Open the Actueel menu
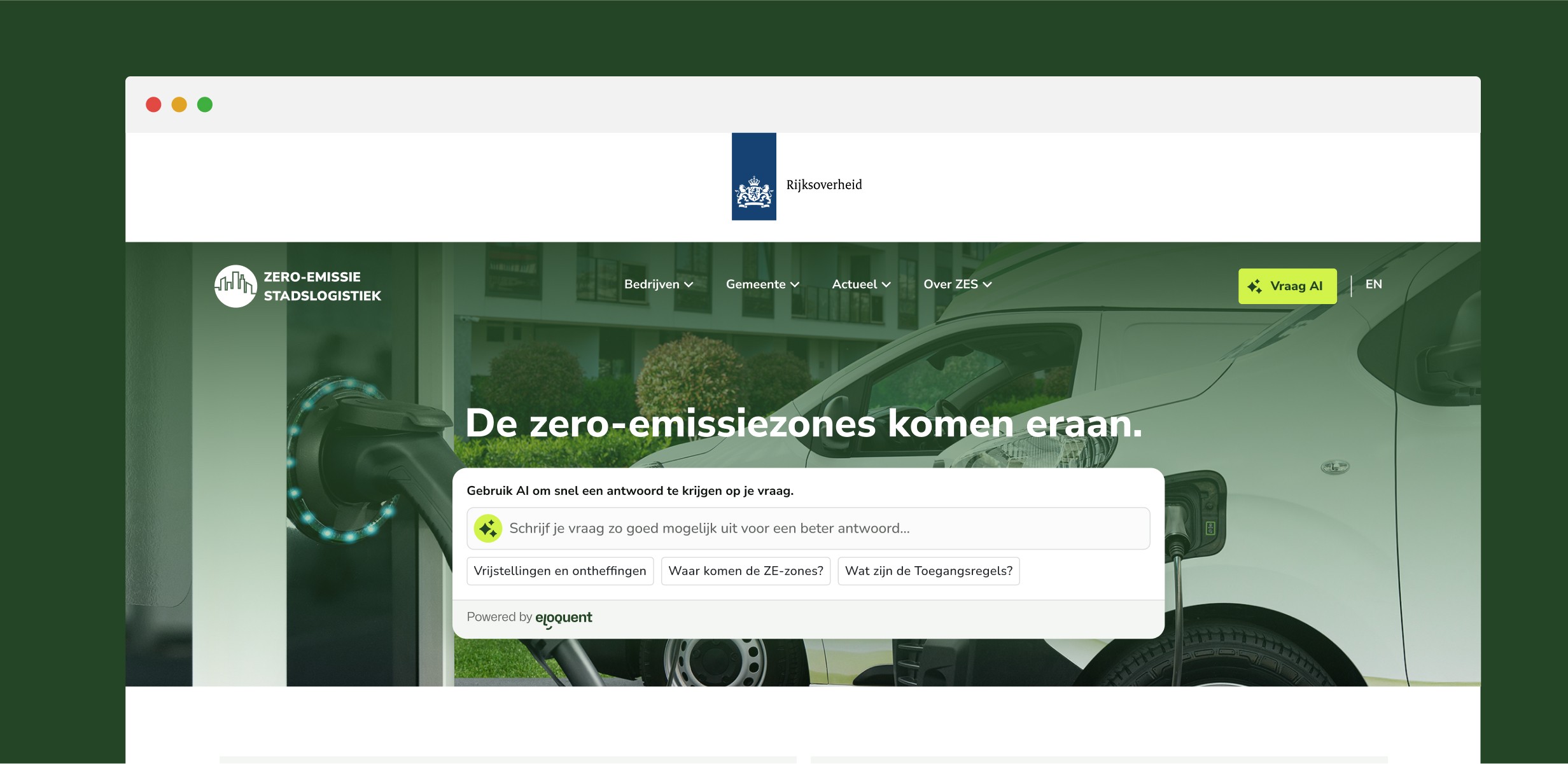Screen dimensions: 1568x764 (861, 284)
